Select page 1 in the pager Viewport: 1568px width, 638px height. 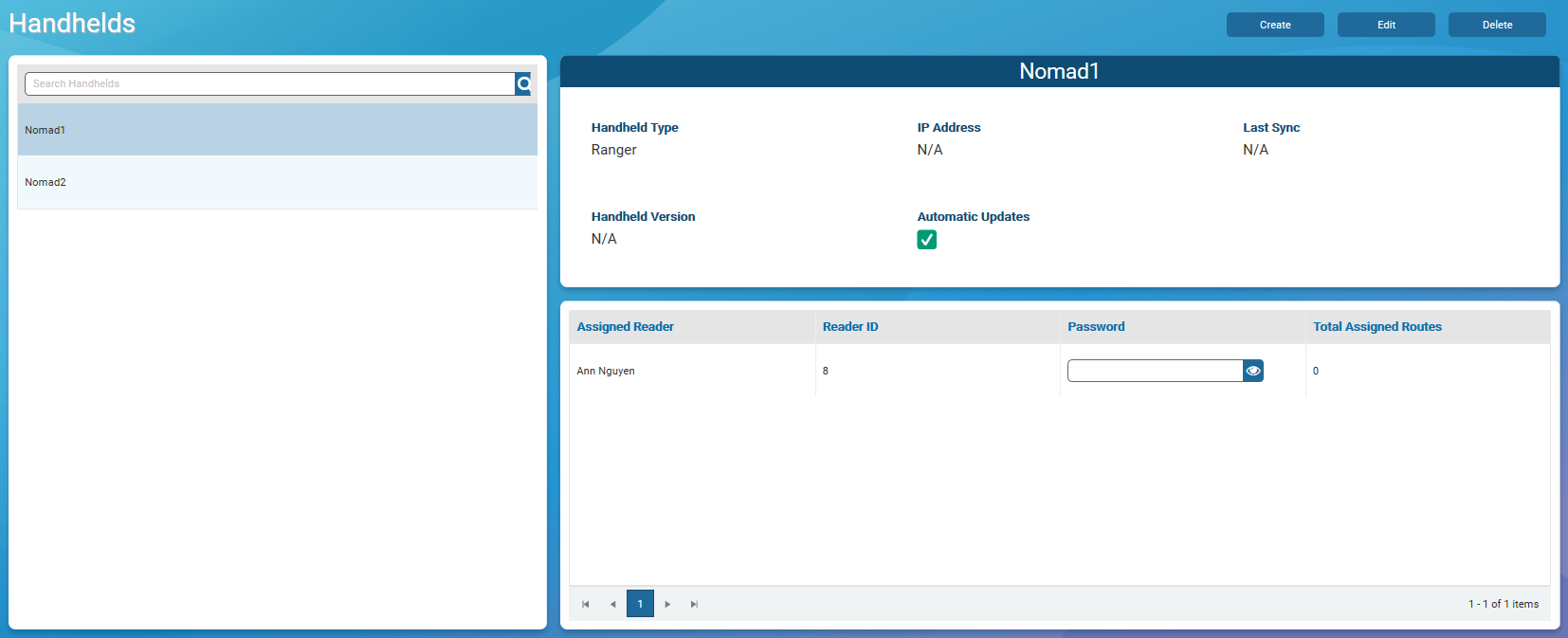pos(640,604)
